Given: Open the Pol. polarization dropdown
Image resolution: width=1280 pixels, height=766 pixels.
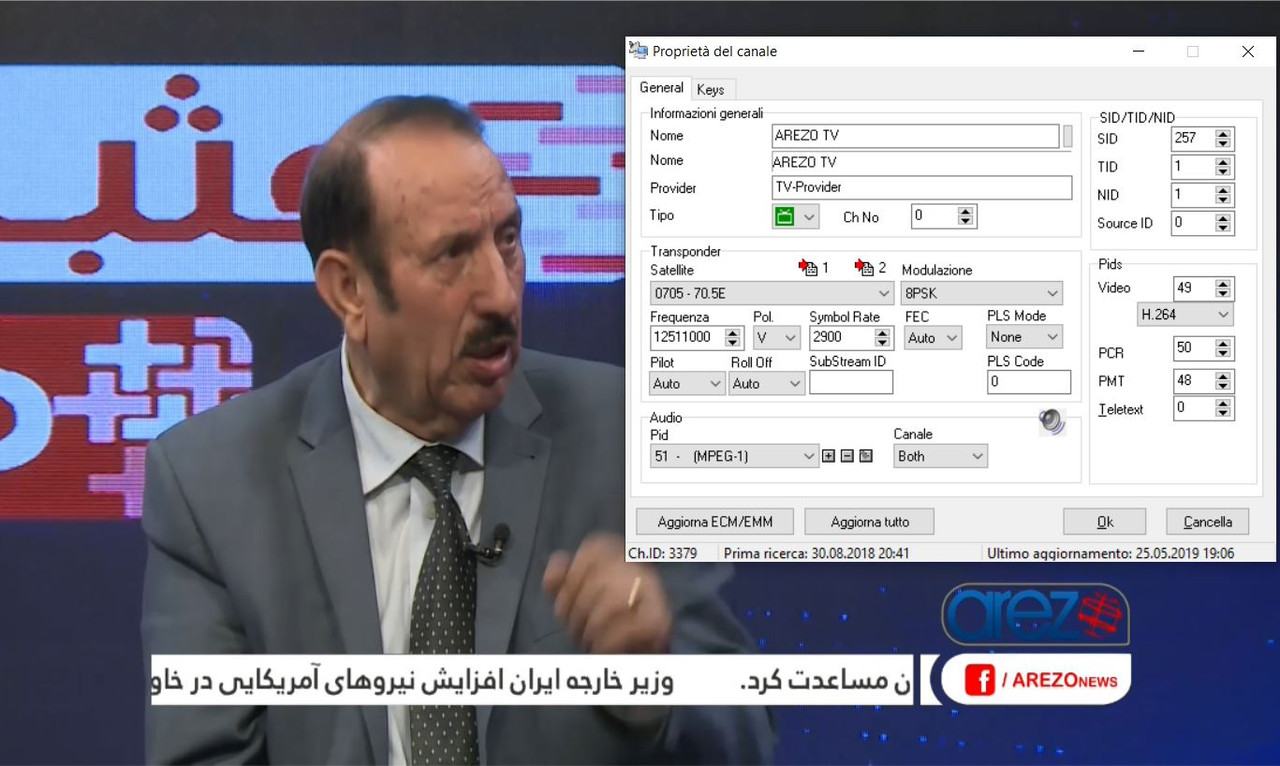Looking at the screenshot, I should pyautogui.click(x=776, y=338).
